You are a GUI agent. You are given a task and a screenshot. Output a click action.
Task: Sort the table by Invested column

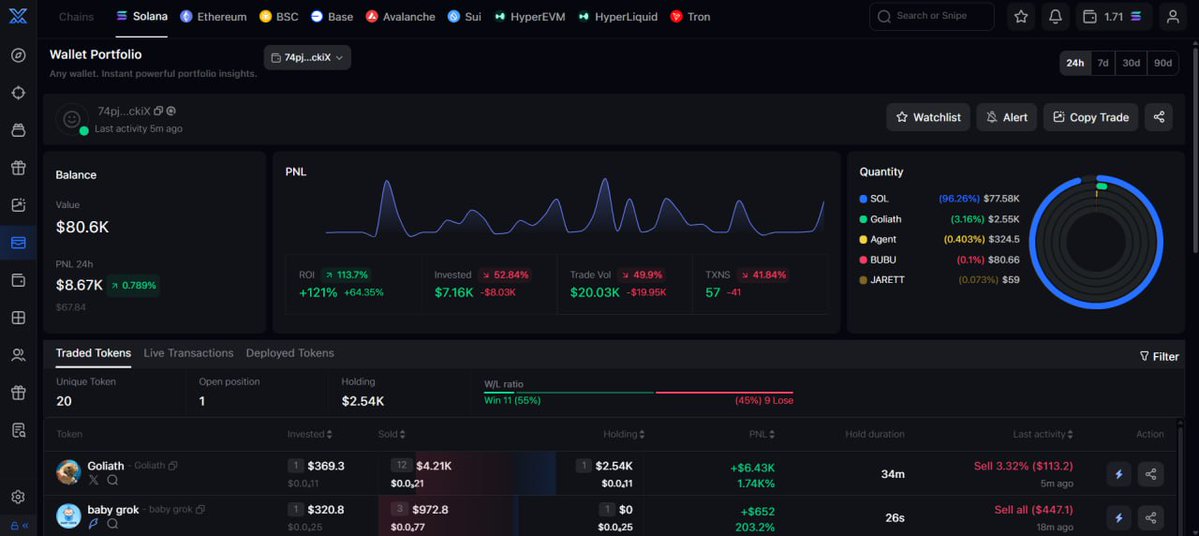click(310, 434)
